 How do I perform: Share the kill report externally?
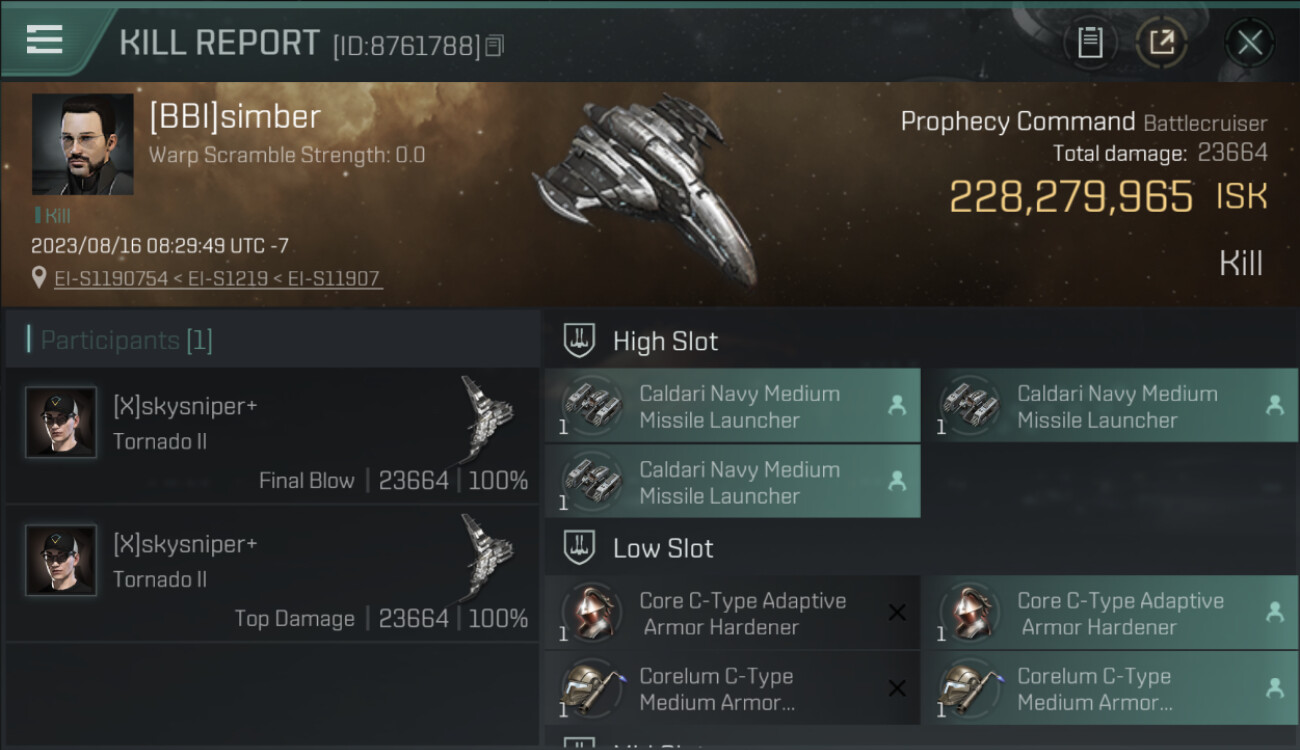(x=1161, y=43)
